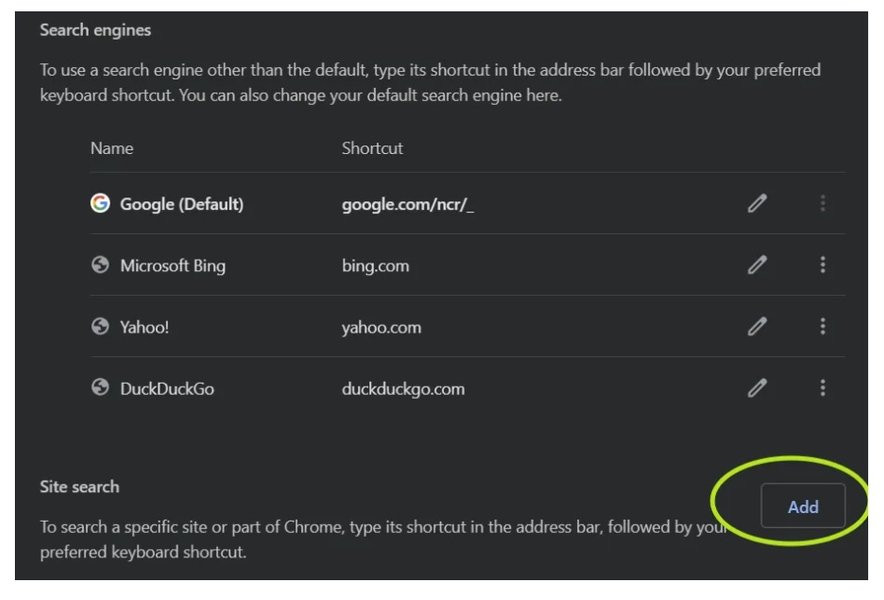This screenshot has height=600, width=884.
Task: Click the globe icon beside Yahoo!
Action: coord(100,326)
